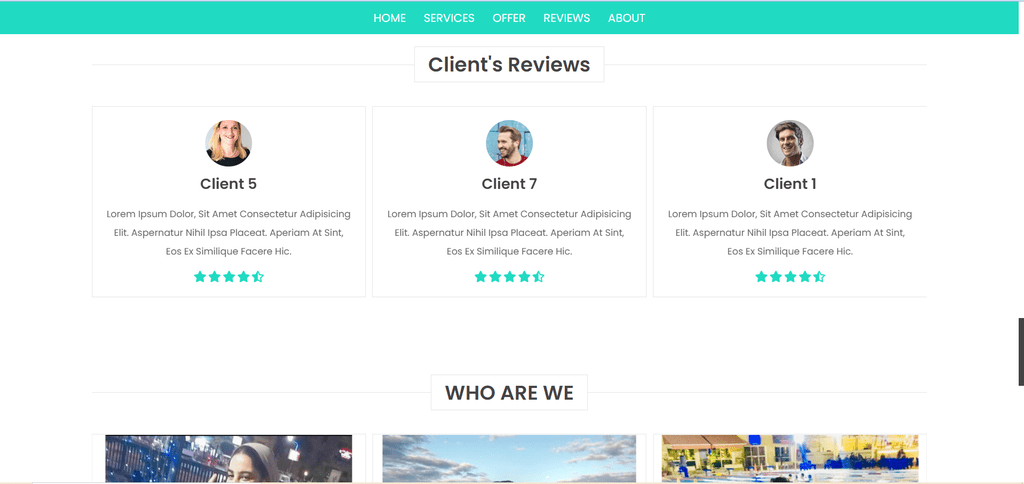
Task: Jump to REVIEWS section link
Action: click(566, 18)
